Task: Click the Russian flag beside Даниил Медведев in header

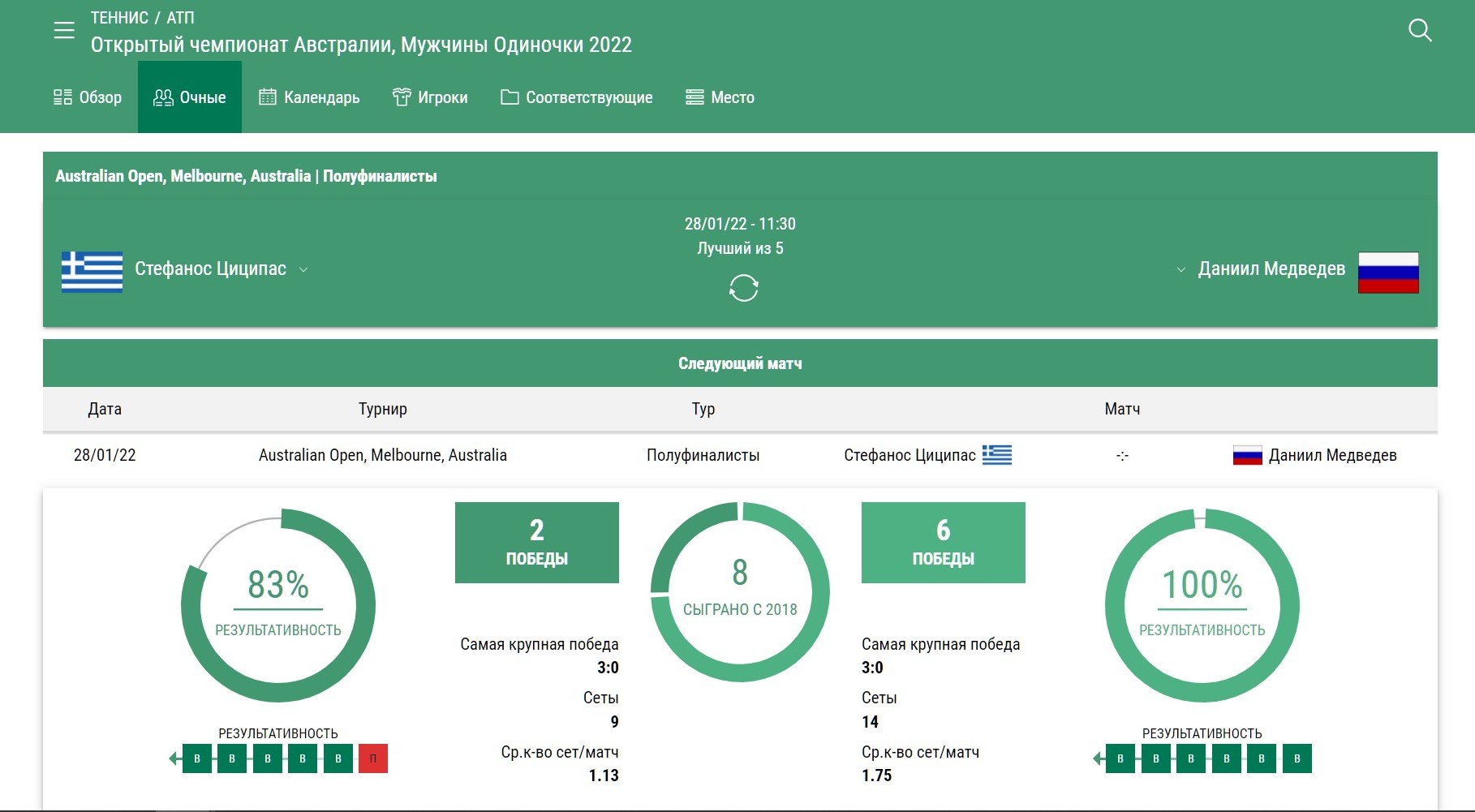Action: point(1388,272)
